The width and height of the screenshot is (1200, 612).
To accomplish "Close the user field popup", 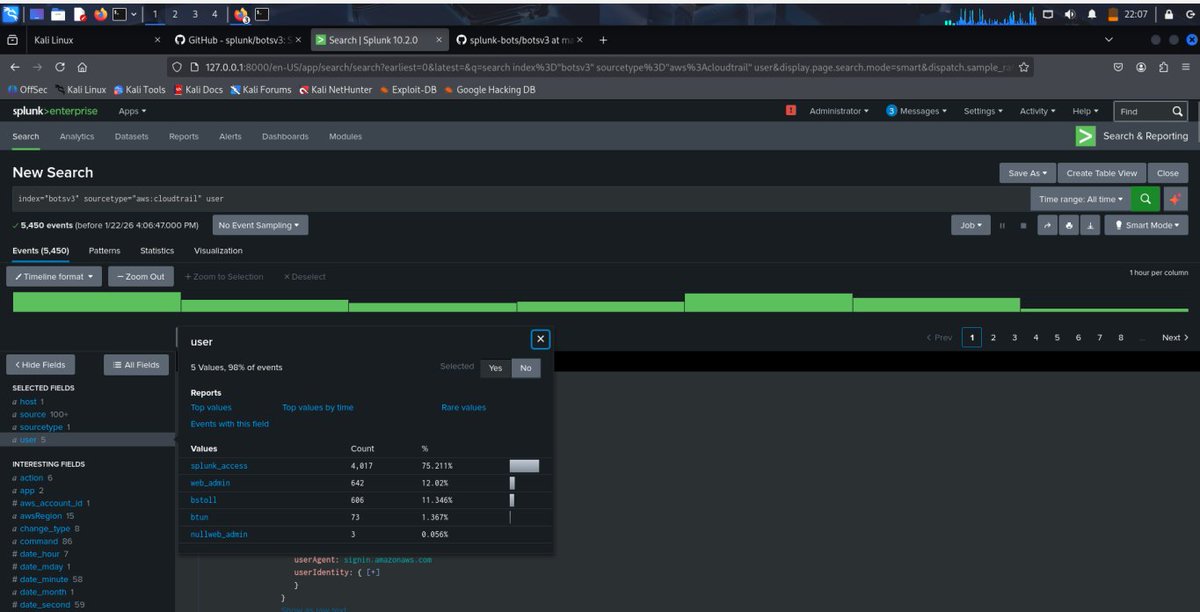I will pos(540,339).
